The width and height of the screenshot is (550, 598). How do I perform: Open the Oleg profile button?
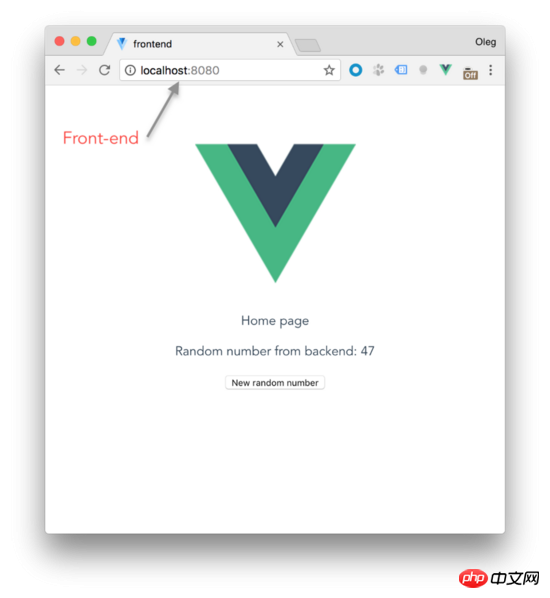pyautogui.click(x=485, y=42)
